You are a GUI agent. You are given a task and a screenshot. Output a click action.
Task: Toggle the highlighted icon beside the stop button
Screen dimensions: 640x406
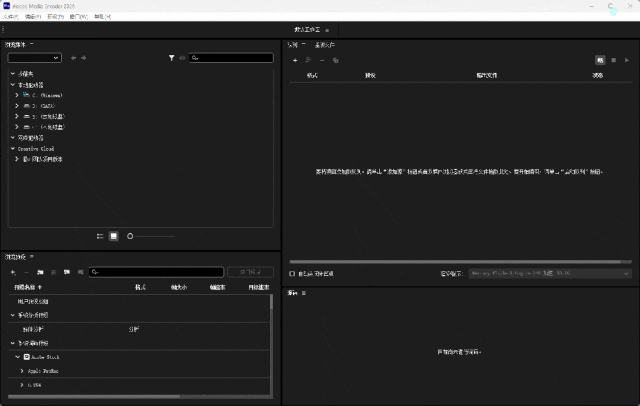[600, 60]
